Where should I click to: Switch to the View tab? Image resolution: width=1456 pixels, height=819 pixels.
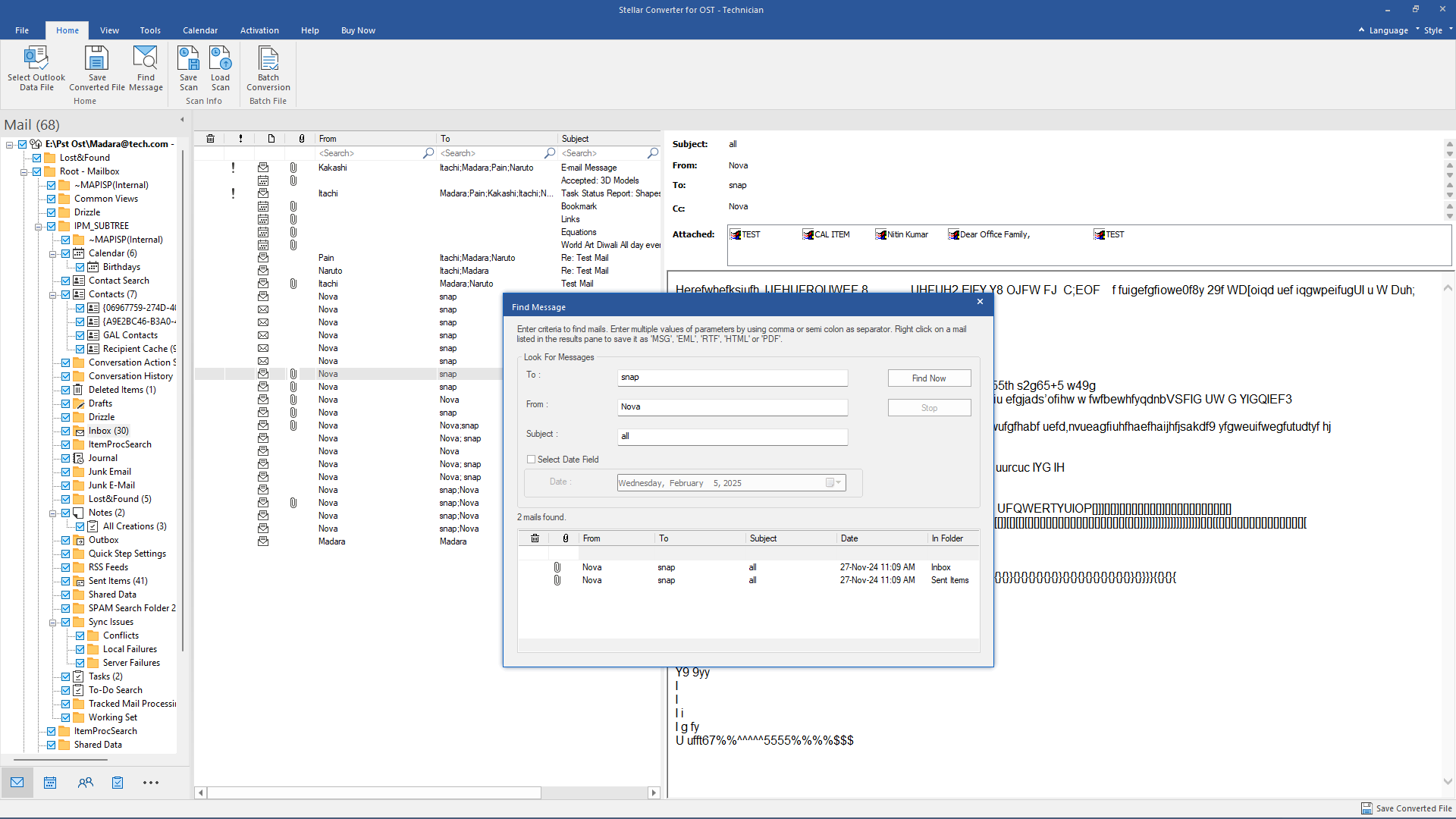pos(109,30)
